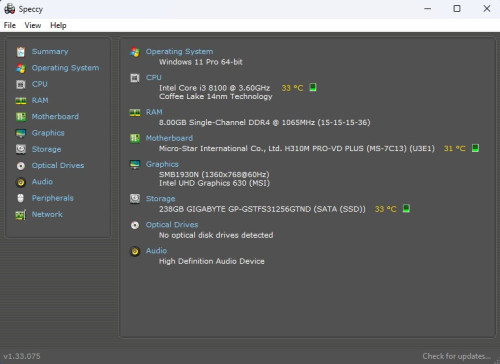Select the CPU sidebar entry
The image size is (500, 364).
[x=40, y=84]
